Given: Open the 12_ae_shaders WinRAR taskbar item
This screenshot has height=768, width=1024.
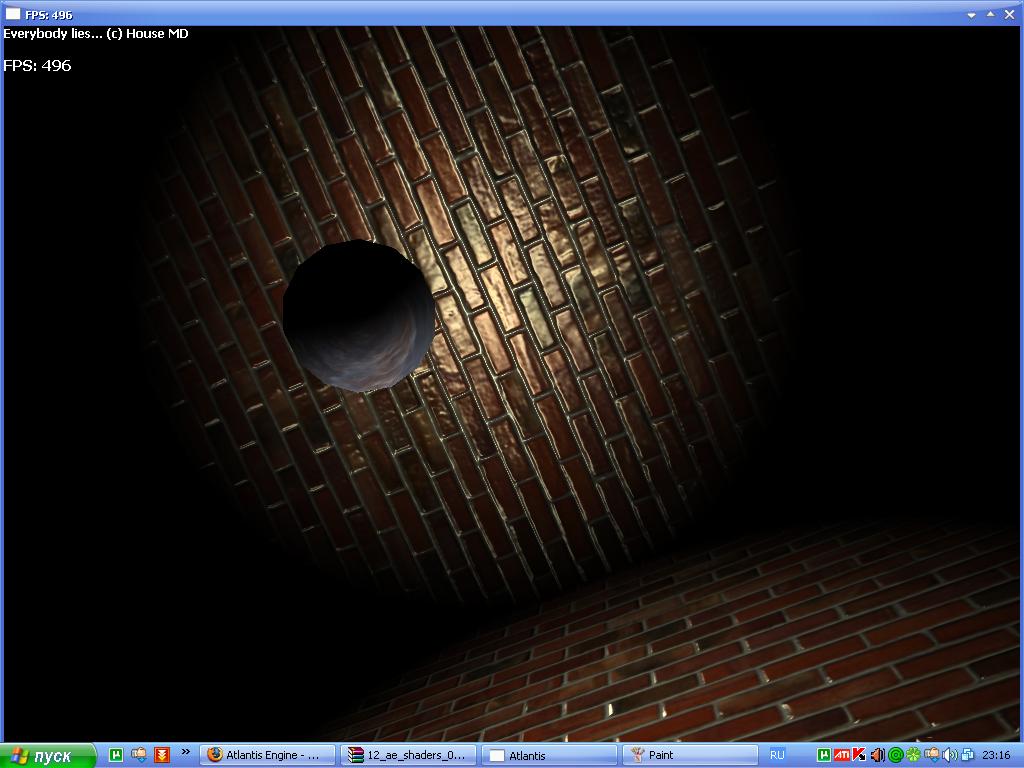Looking at the screenshot, I should point(408,755).
